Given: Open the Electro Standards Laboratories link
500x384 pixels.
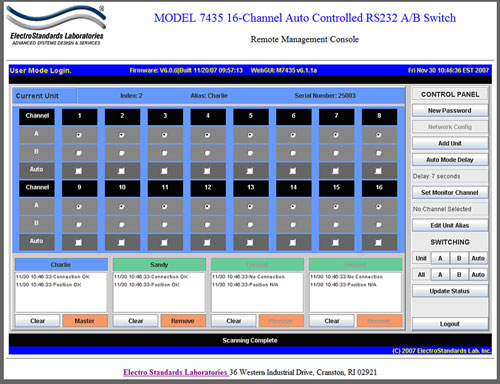Looking at the screenshot, I should 176,372.
